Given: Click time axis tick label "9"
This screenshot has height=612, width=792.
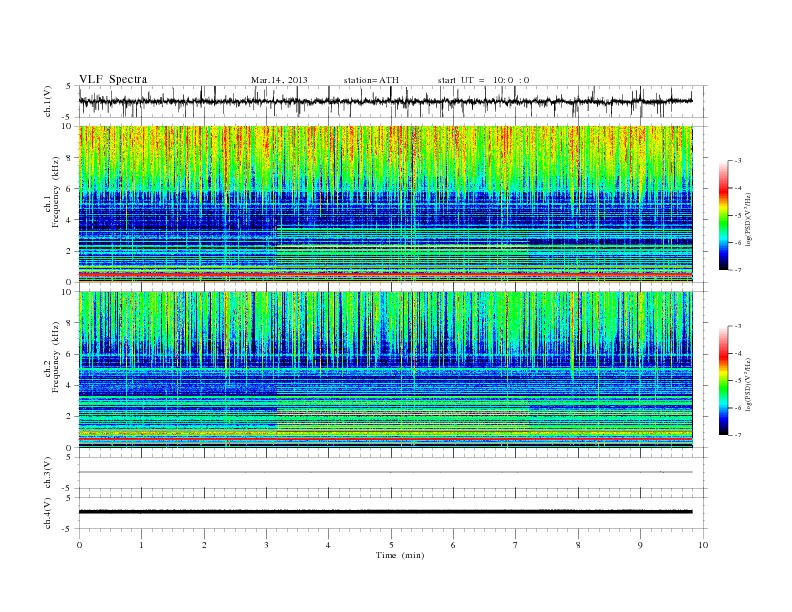Looking at the screenshot, I should click(640, 545).
